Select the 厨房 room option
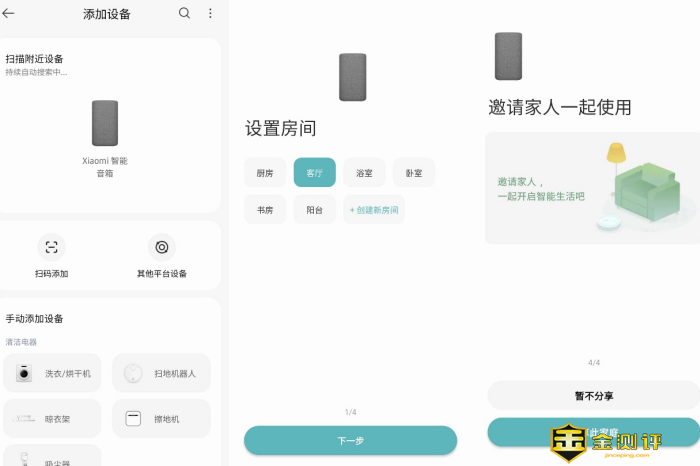This screenshot has height=466, width=700. [265, 173]
